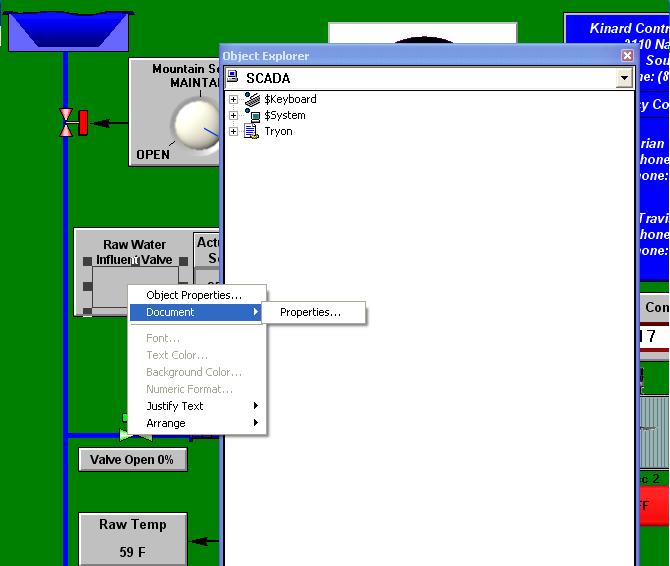Image resolution: width=670 pixels, height=566 pixels.
Task: Click the blue reservoir tank graphic
Action: 68,31
